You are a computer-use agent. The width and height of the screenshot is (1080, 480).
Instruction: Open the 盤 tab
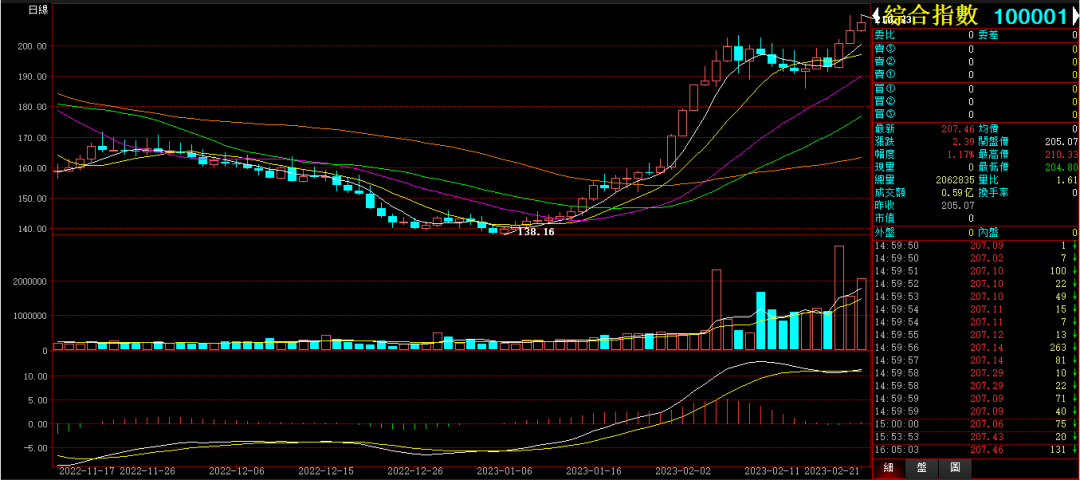click(x=921, y=467)
